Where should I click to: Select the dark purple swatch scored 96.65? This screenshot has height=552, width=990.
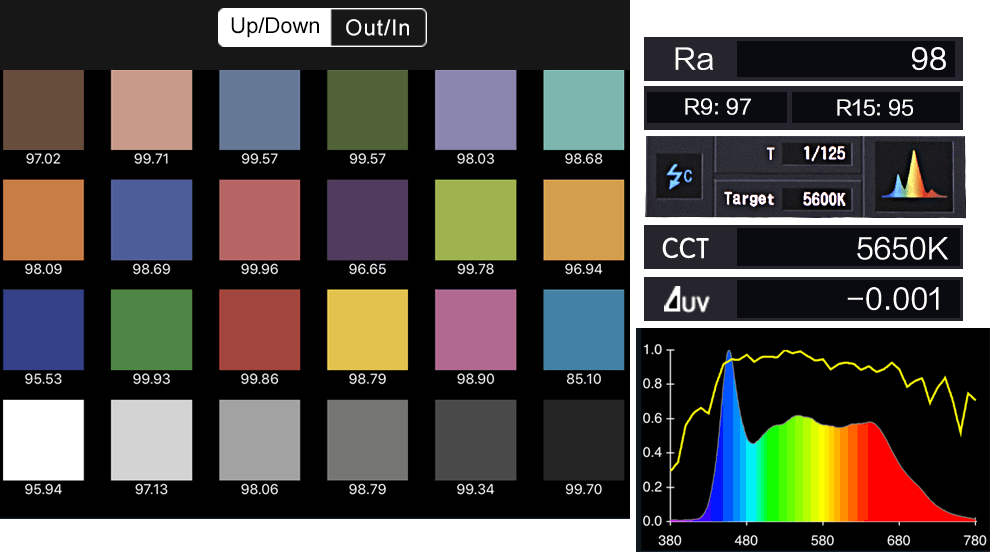[367, 220]
